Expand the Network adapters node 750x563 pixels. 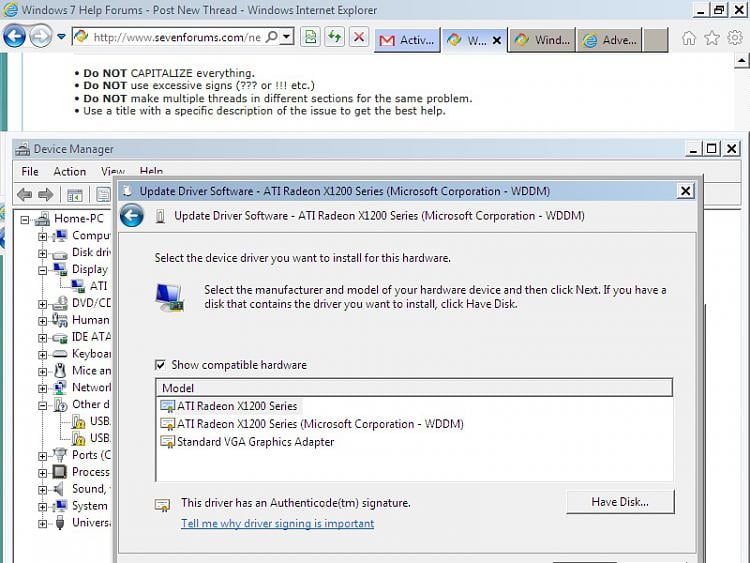(x=43, y=388)
